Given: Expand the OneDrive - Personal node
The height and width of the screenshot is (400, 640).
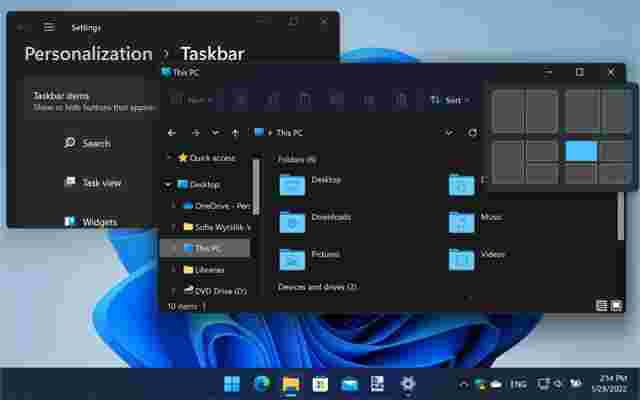Looking at the screenshot, I should [x=174, y=206].
